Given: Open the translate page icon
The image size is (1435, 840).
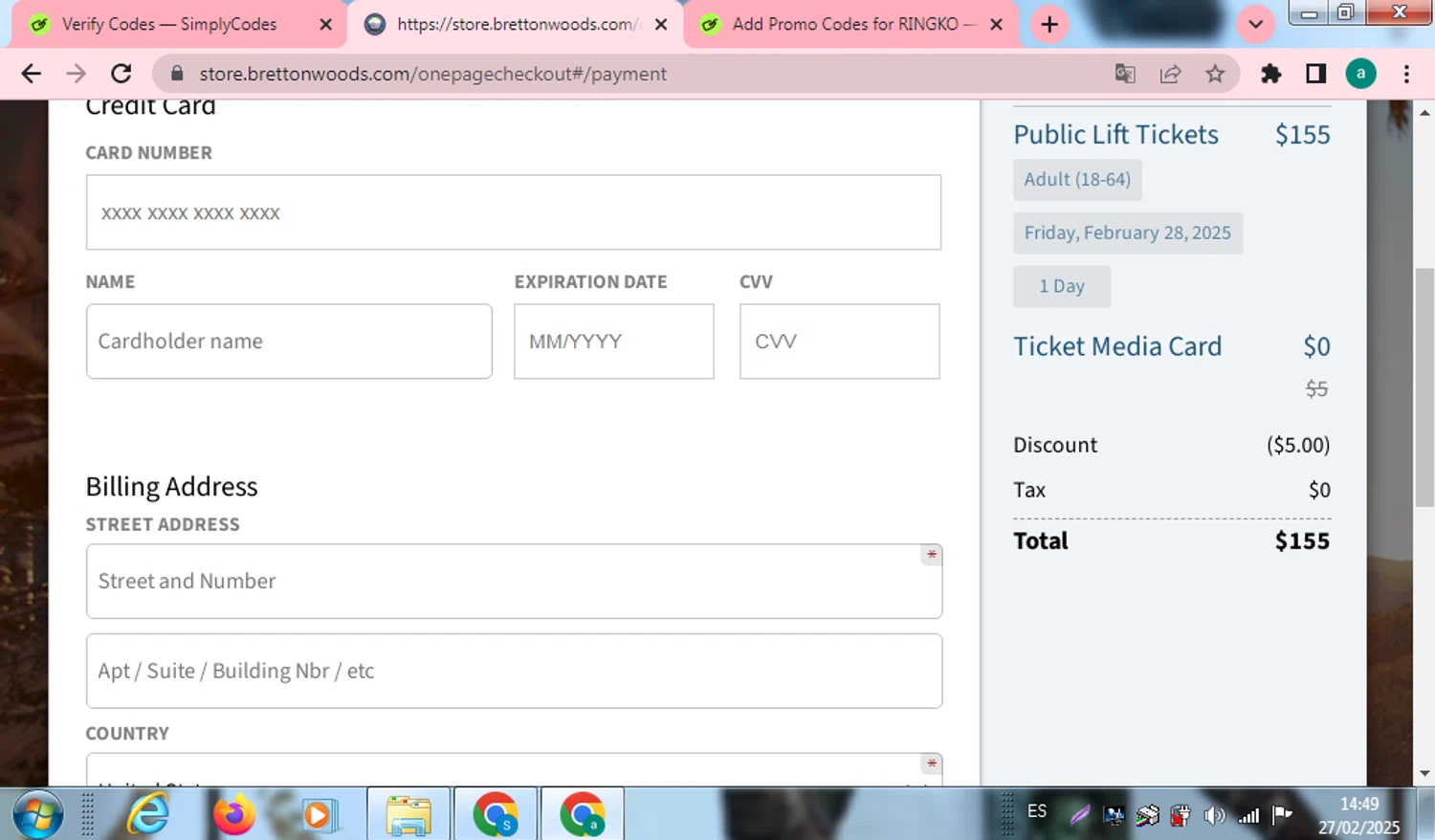Looking at the screenshot, I should (1125, 74).
